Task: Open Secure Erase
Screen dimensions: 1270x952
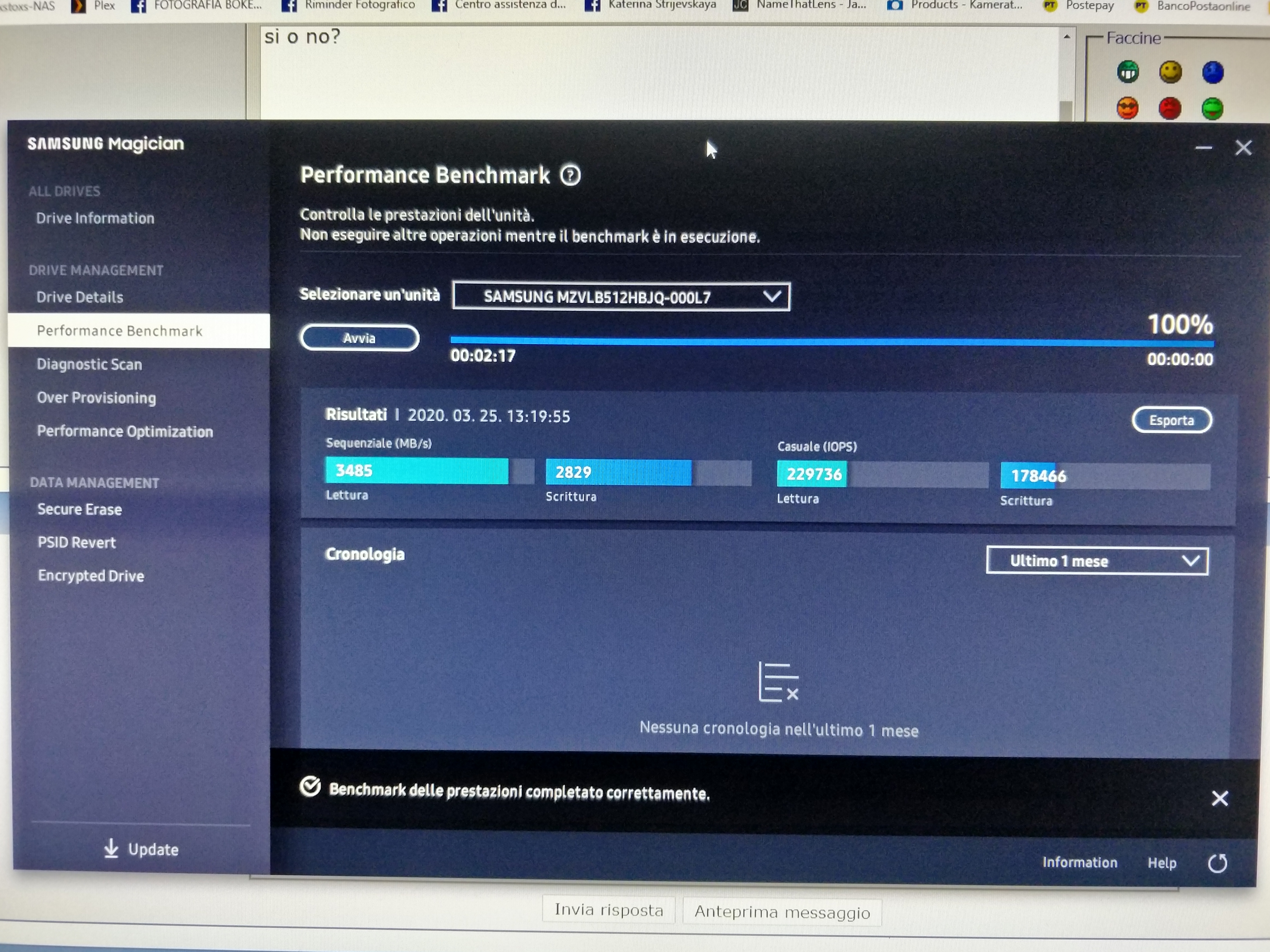Action: pos(80,510)
